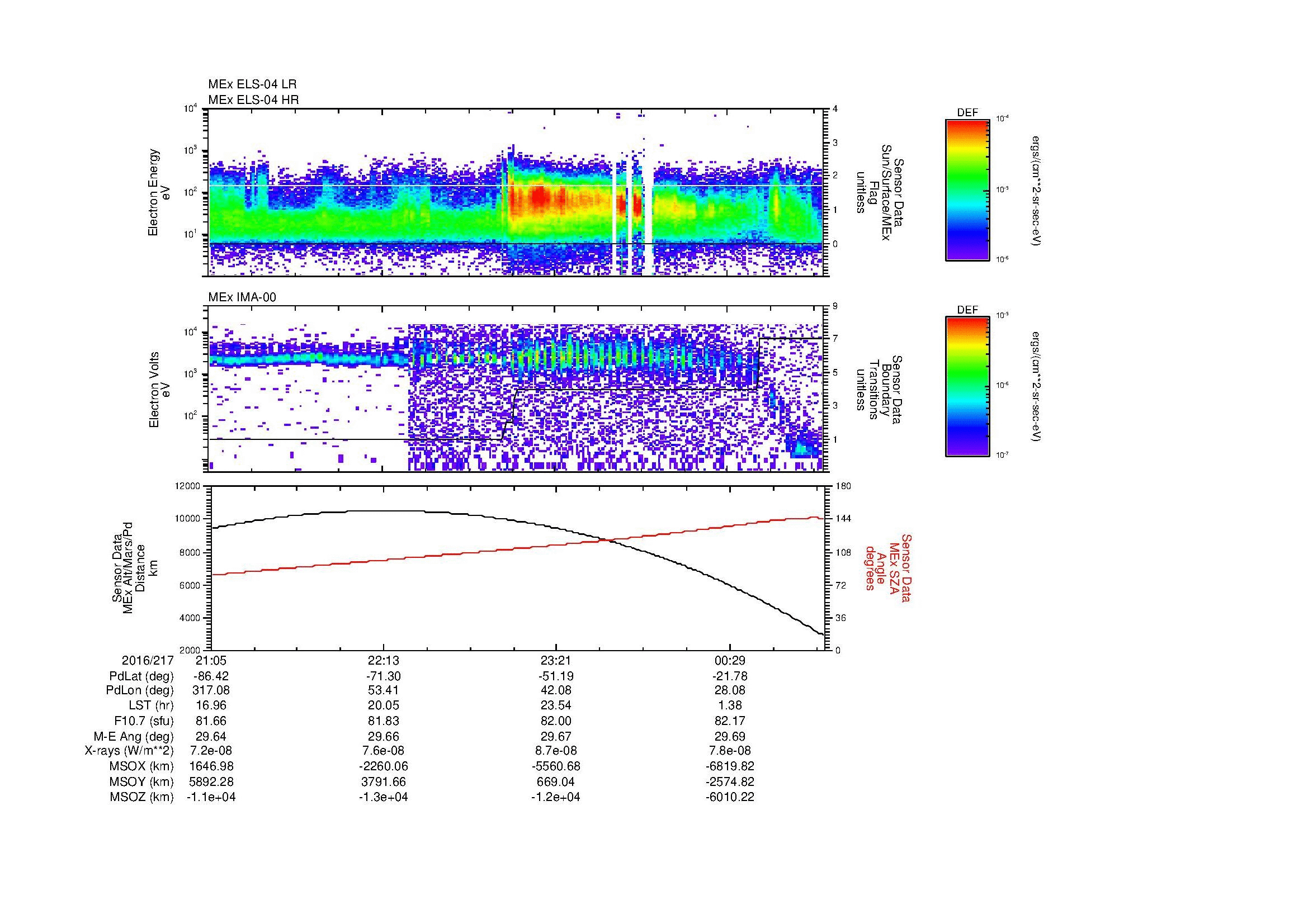Click the time tick '23:21'
Viewport: 1308px width, 924px height.
pos(556,661)
